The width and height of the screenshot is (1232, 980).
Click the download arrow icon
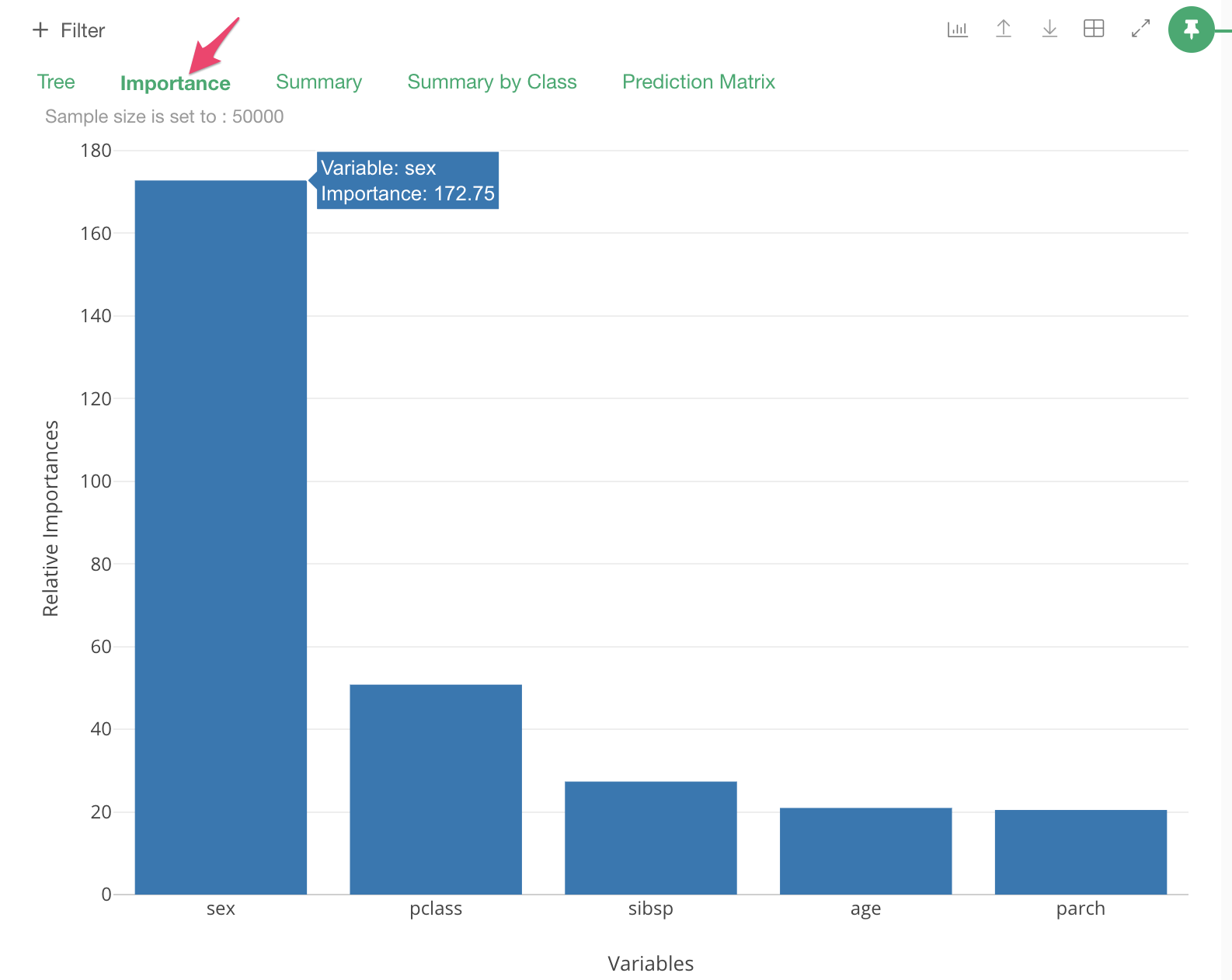click(1049, 30)
